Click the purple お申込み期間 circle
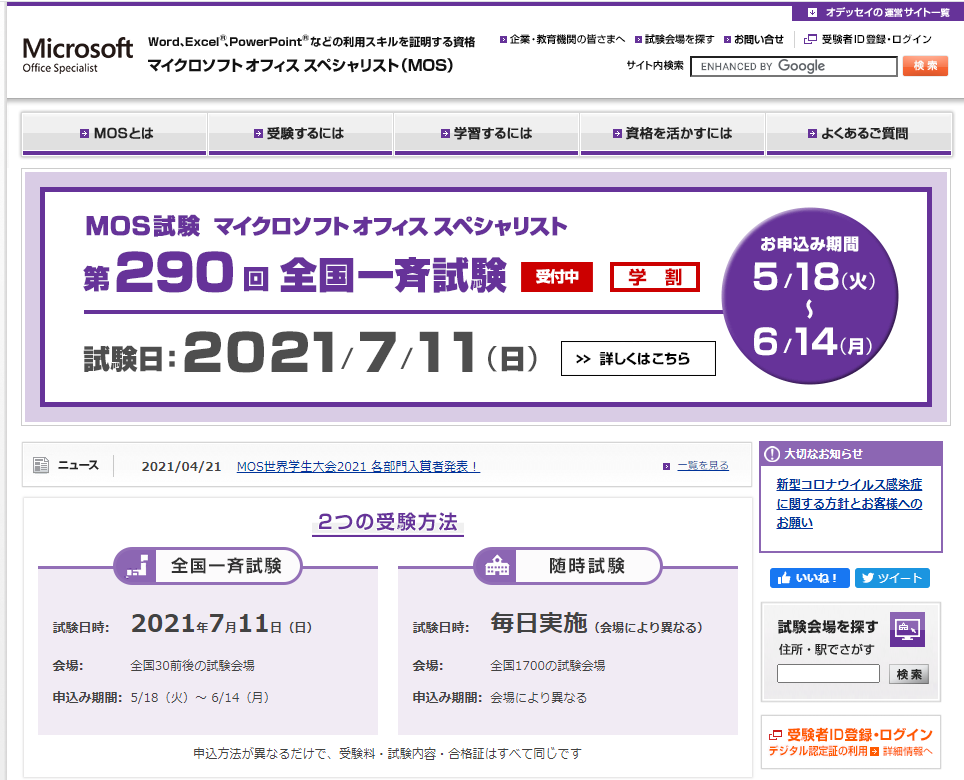 point(810,296)
